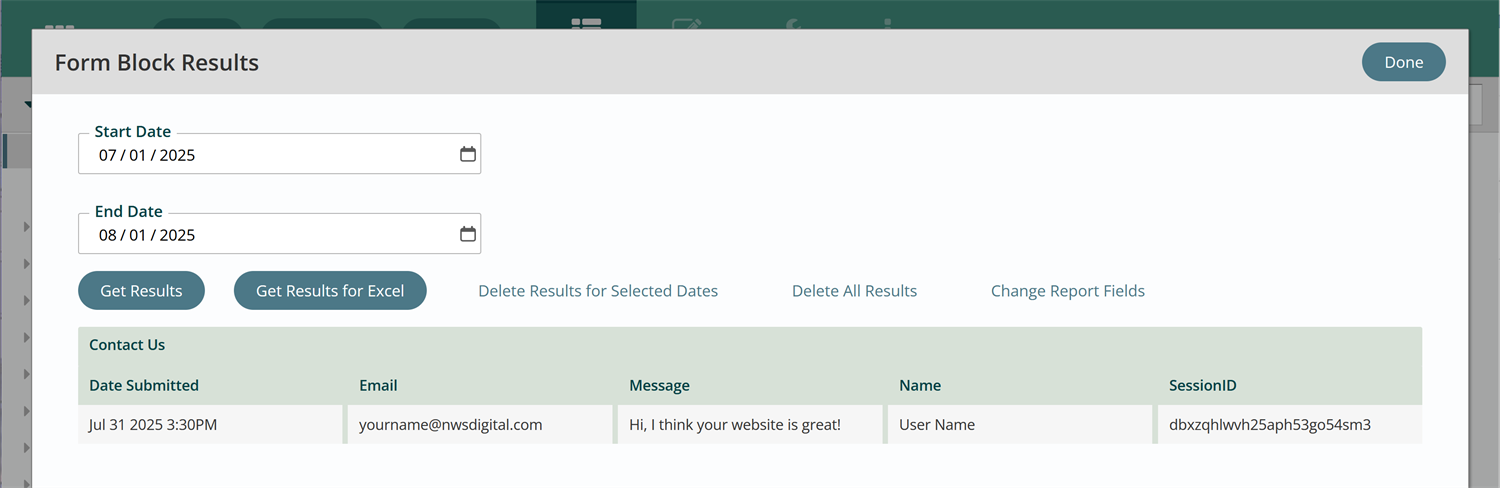Click the Jul 31 2025 3:30PM cell

click(x=210, y=424)
